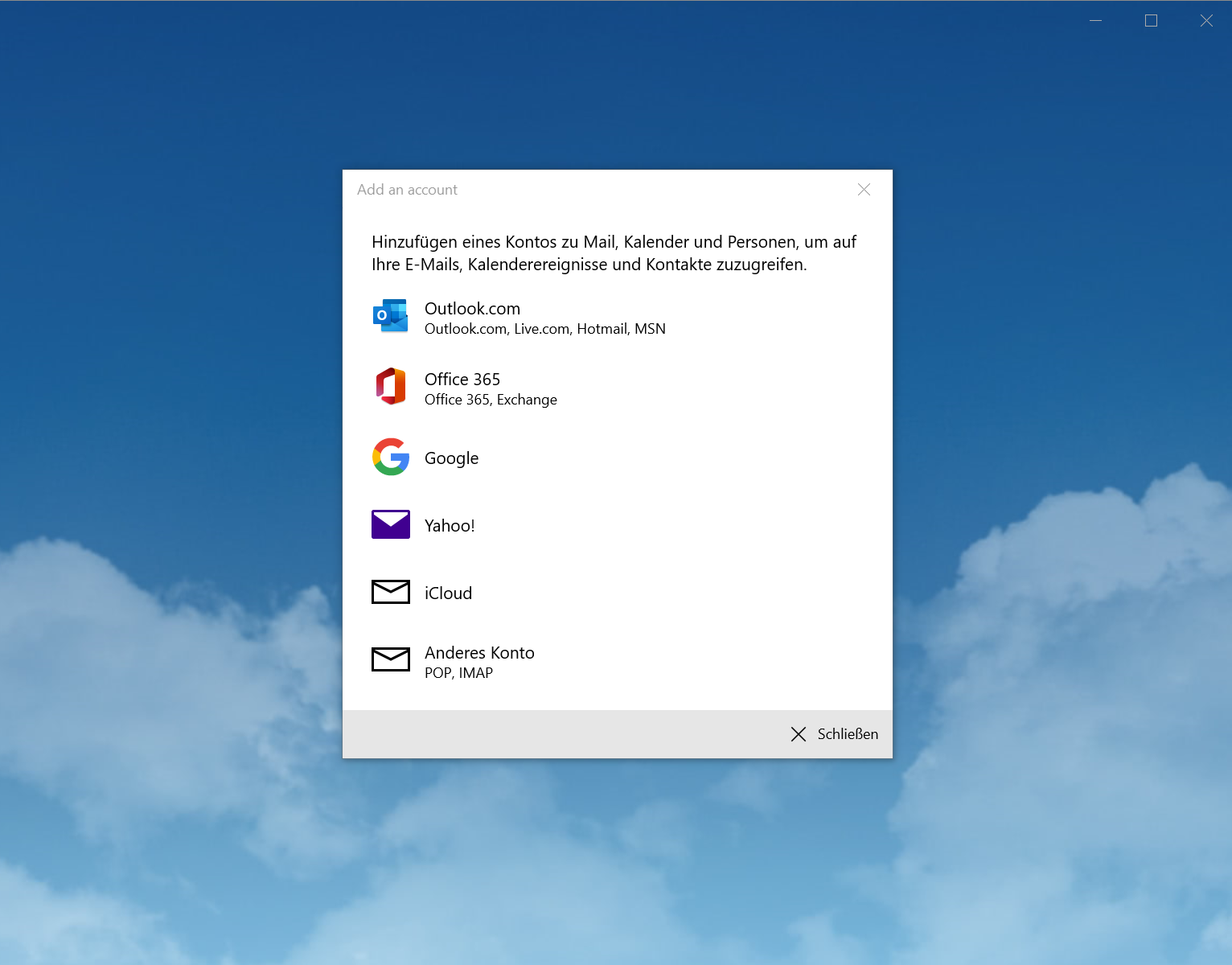Close the Mail app window

click(1206, 21)
